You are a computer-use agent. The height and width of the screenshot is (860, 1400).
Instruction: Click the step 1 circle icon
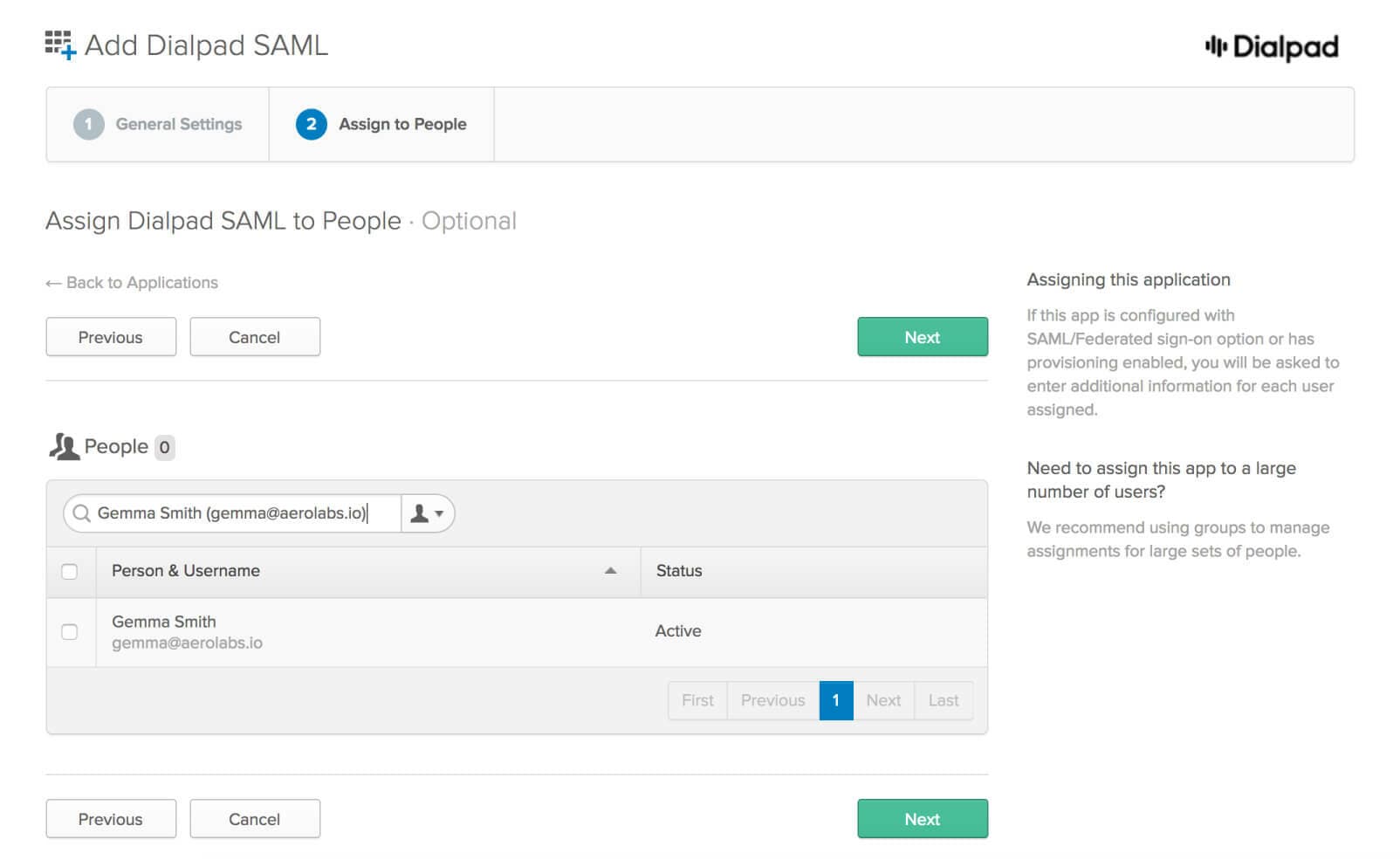[88, 125]
